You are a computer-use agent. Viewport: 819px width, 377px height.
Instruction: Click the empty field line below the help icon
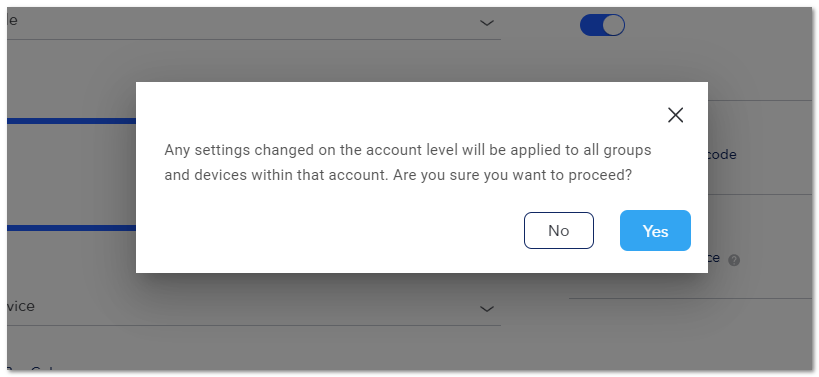pyautogui.click(x=690, y=298)
